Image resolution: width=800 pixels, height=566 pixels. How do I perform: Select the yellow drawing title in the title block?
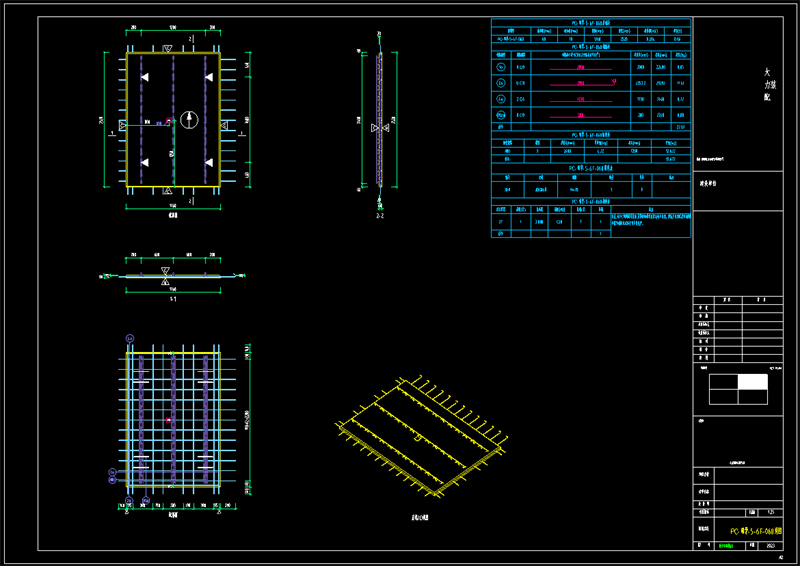pyautogui.click(x=756, y=531)
